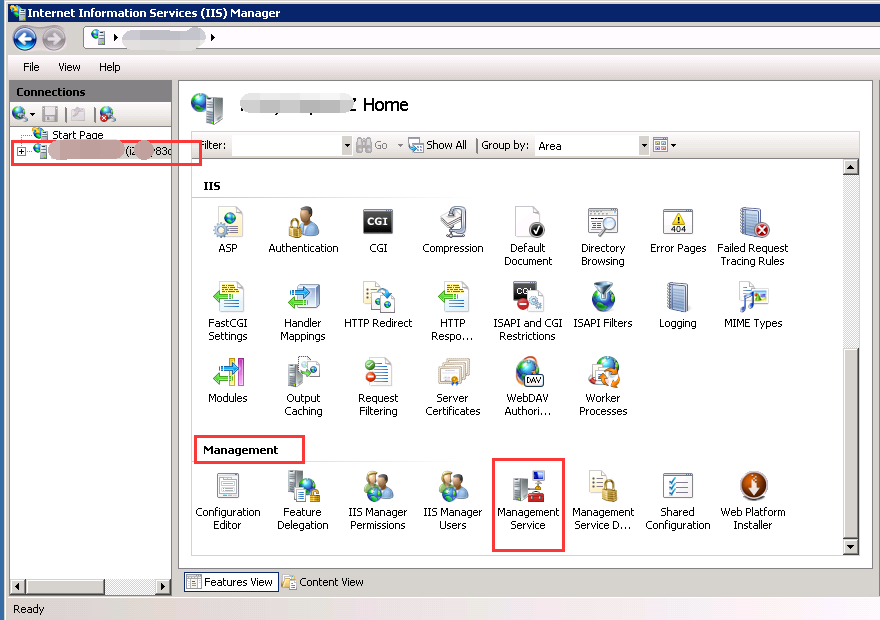This screenshot has height=620, width=880.
Task: Click Delete Connection icon in Connections toolbar
Action: click(x=107, y=114)
